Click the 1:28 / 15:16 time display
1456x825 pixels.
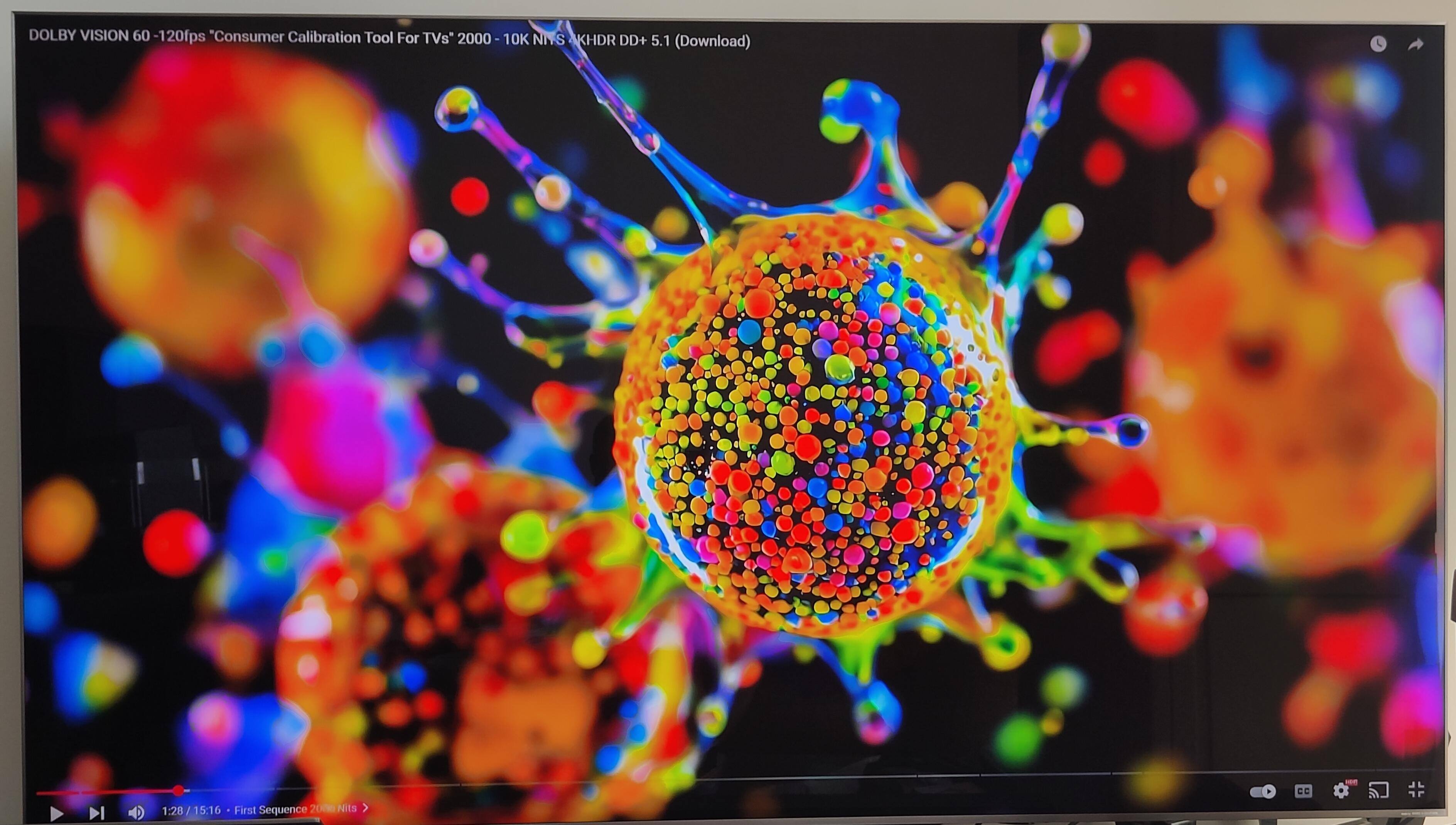[x=191, y=810]
